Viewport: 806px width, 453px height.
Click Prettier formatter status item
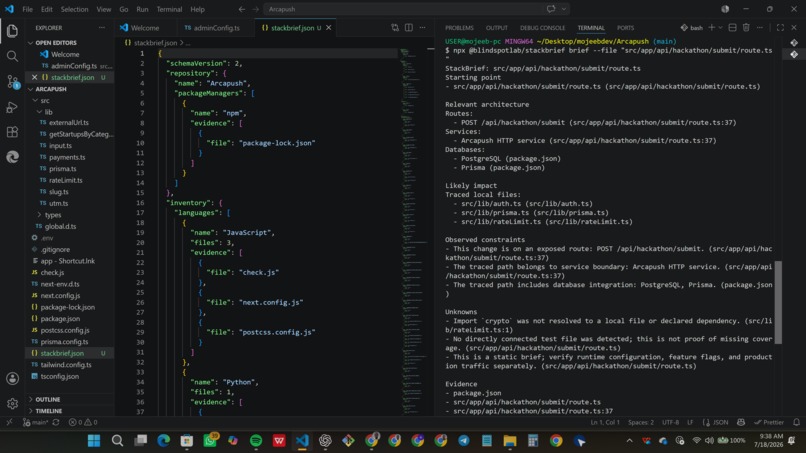click(x=769, y=423)
